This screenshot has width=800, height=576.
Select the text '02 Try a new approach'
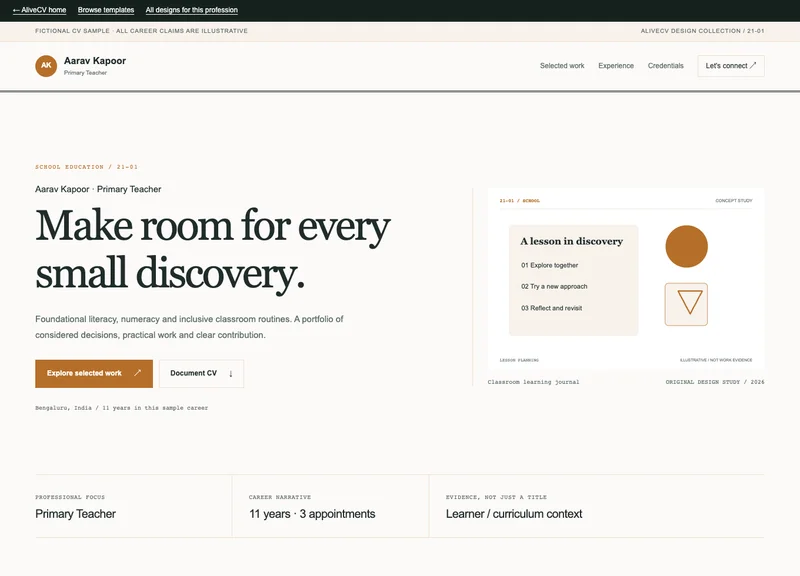pos(554,287)
